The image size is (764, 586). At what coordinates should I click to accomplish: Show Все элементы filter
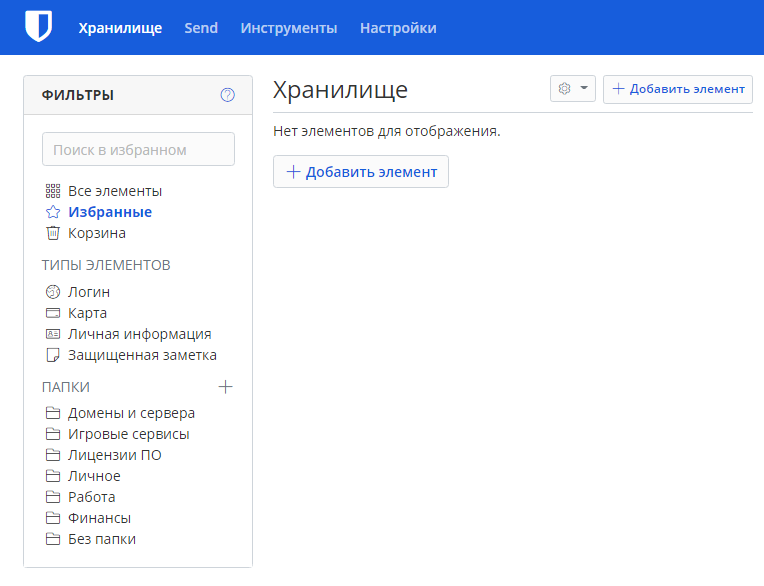(115, 191)
